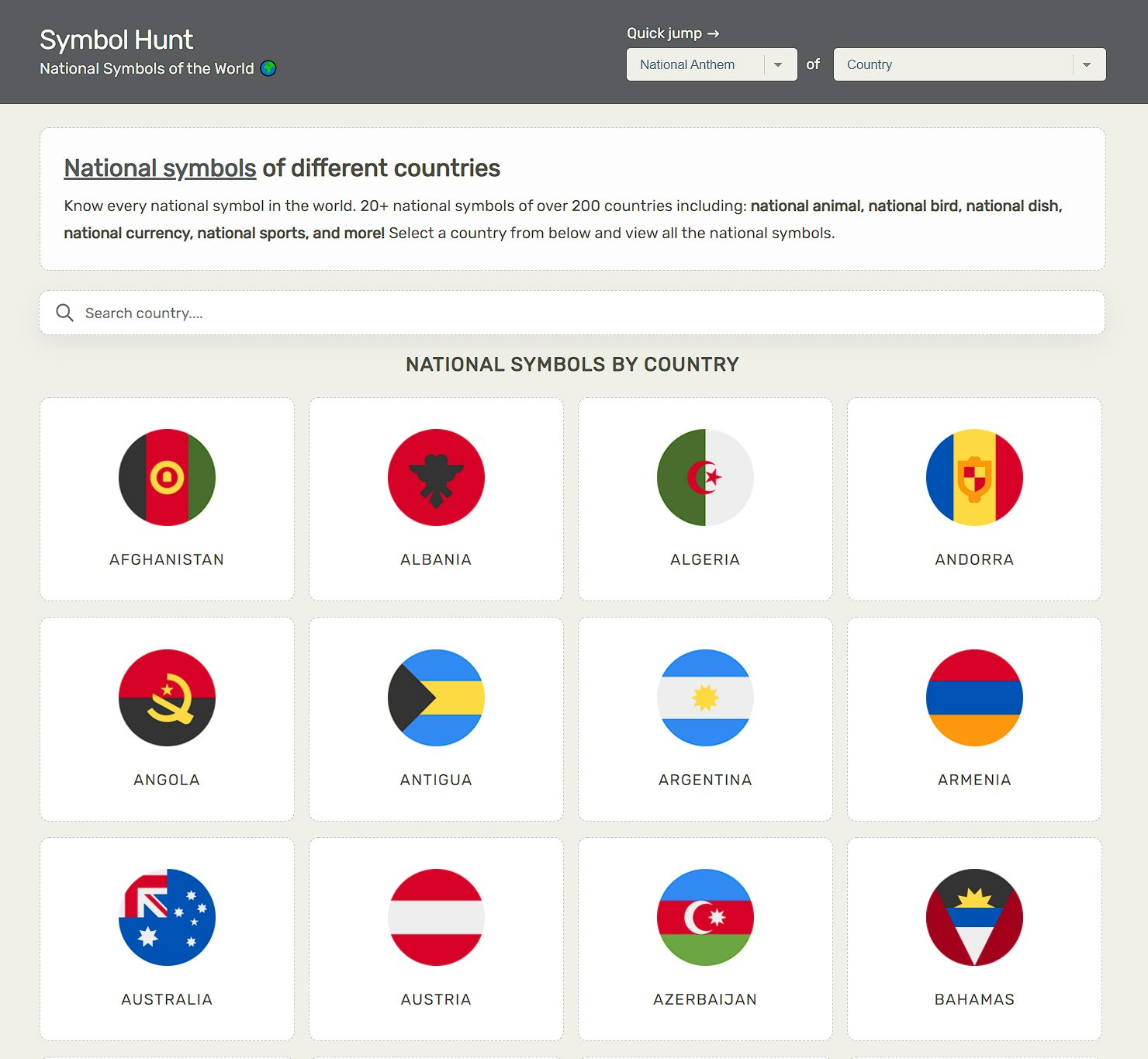This screenshot has height=1059, width=1148.
Task: Open the Armenia country card
Action: coord(973,719)
